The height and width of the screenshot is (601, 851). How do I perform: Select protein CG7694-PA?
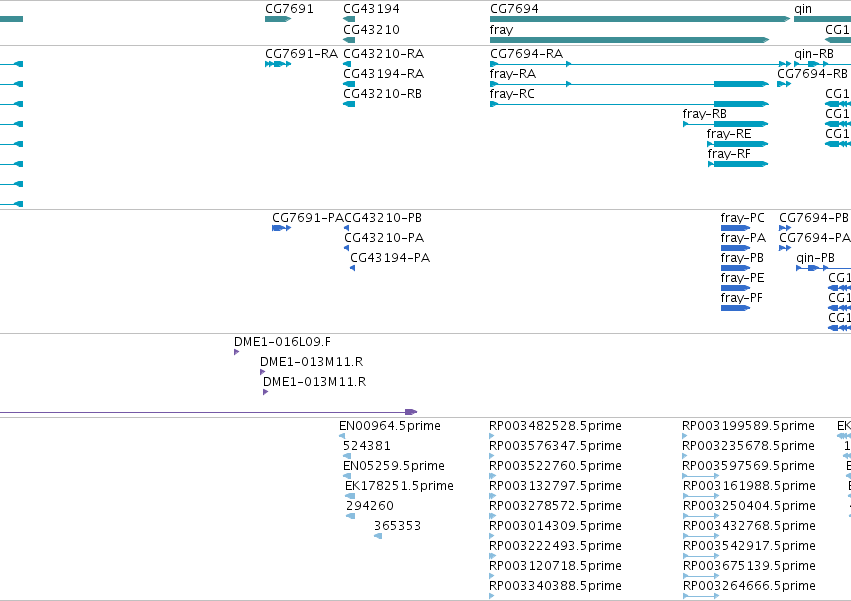pos(785,248)
